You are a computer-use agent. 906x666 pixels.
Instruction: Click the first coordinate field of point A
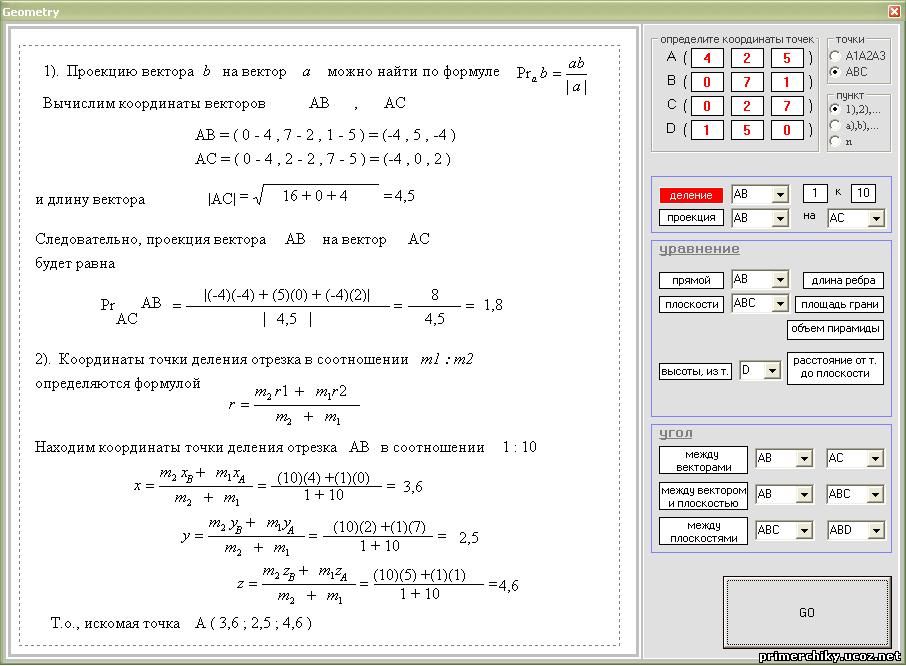(706, 58)
